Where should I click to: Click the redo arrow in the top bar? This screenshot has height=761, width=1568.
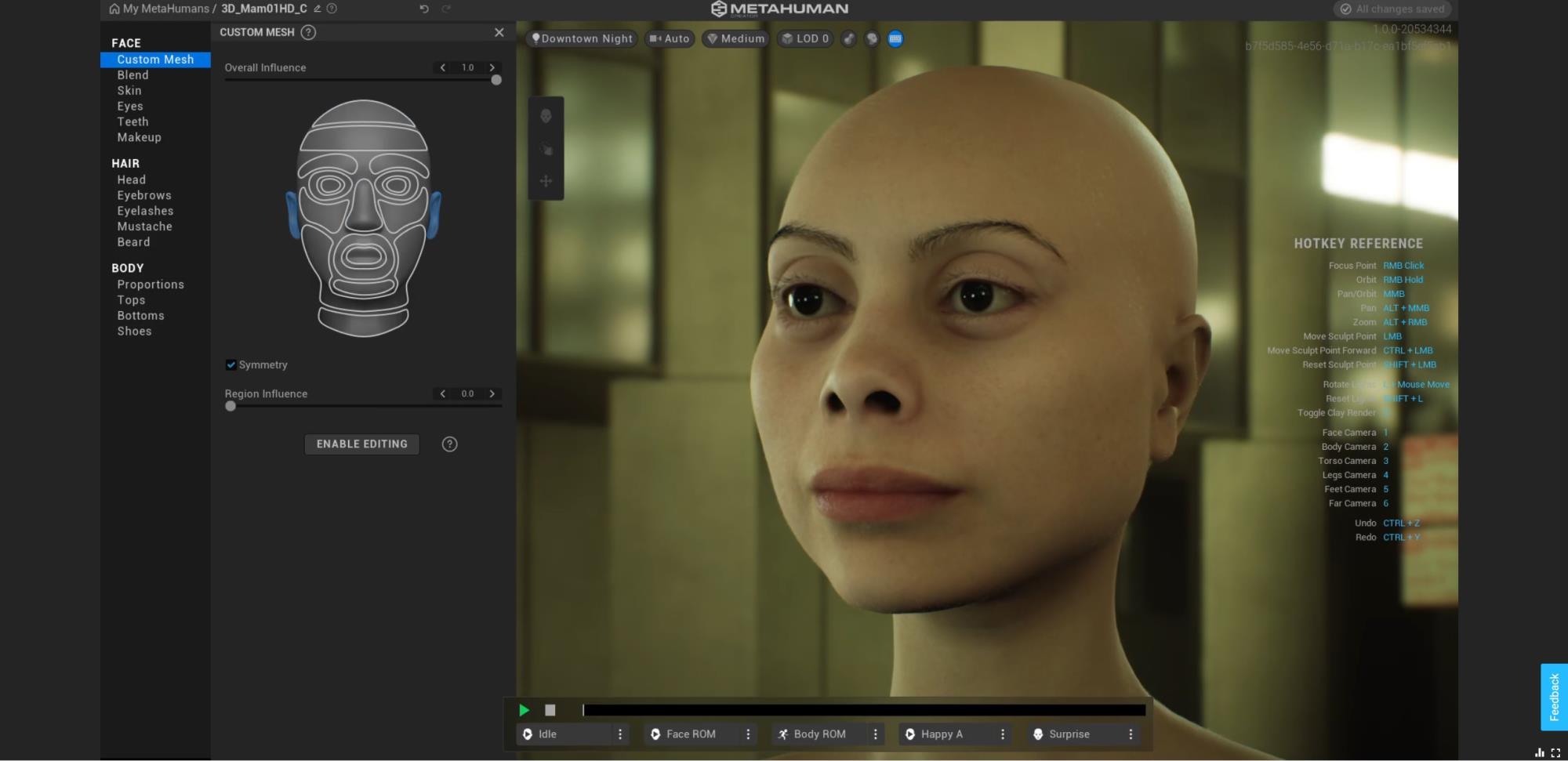point(446,9)
